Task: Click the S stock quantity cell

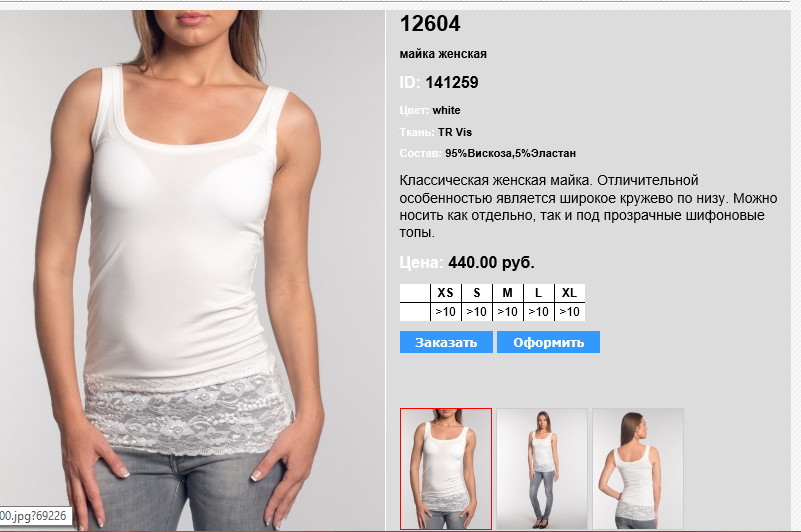Action: tap(477, 312)
